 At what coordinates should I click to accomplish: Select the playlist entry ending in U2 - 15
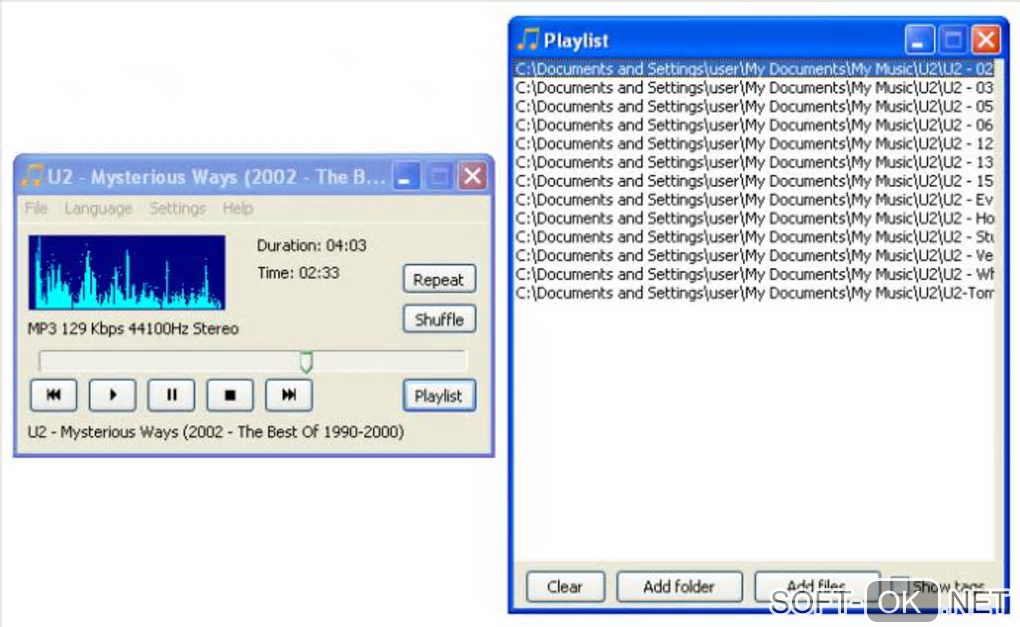click(x=754, y=181)
